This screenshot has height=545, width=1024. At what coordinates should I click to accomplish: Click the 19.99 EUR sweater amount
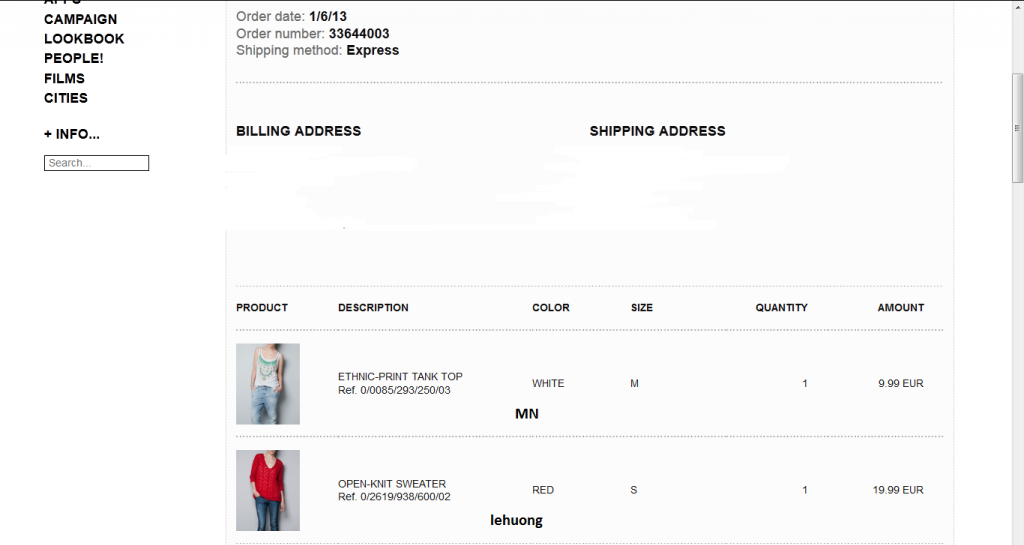point(898,490)
